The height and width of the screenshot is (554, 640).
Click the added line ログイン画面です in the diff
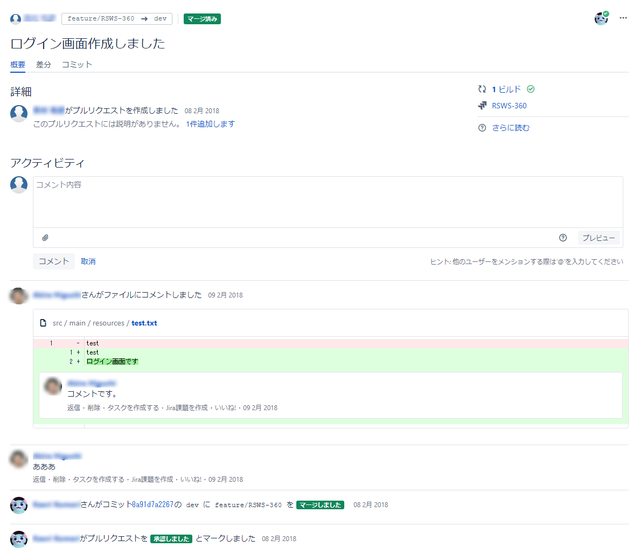point(112,361)
